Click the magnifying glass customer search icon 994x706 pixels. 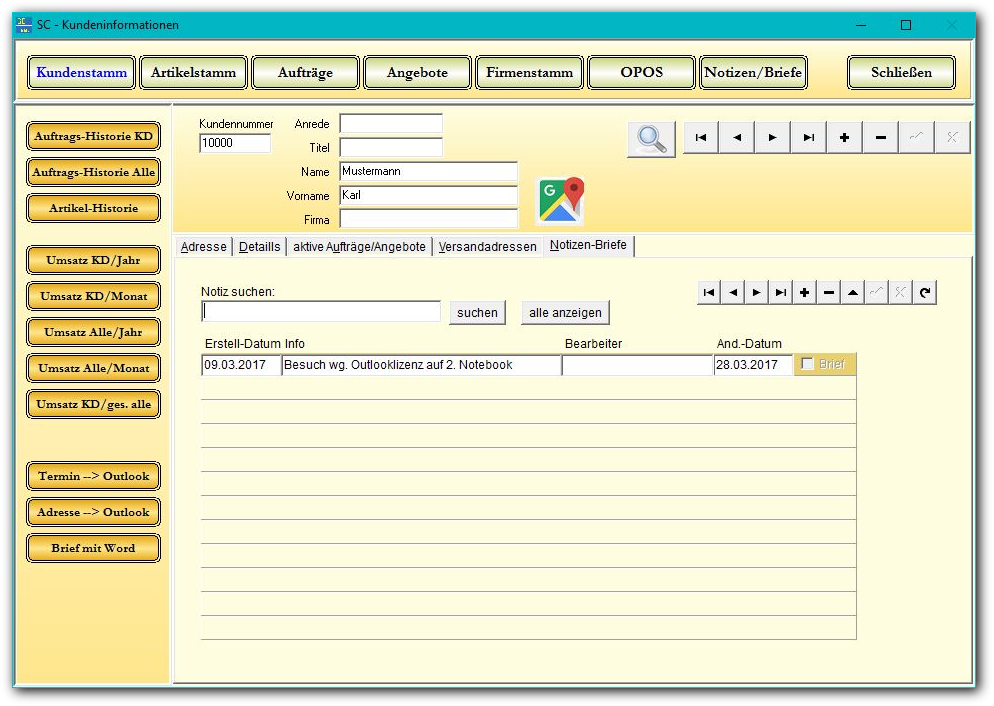(x=651, y=138)
